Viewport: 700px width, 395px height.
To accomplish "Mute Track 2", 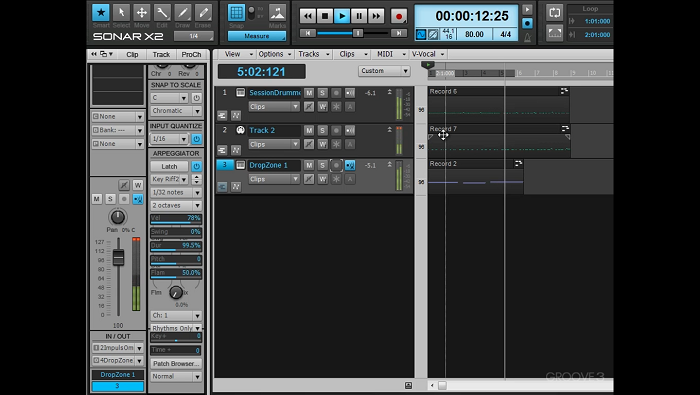I will pyautogui.click(x=308, y=130).
